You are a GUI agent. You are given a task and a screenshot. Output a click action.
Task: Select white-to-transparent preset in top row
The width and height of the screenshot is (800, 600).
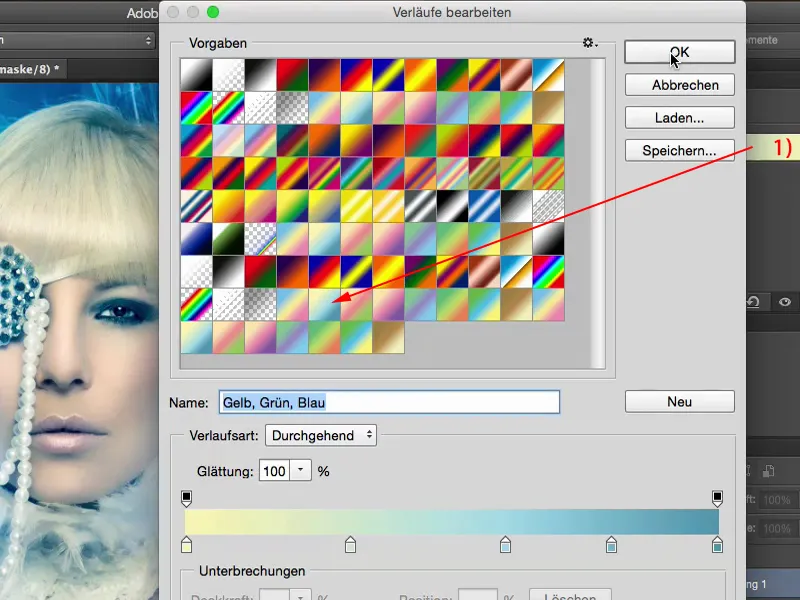pyautogui.click(x=228, y=75)
